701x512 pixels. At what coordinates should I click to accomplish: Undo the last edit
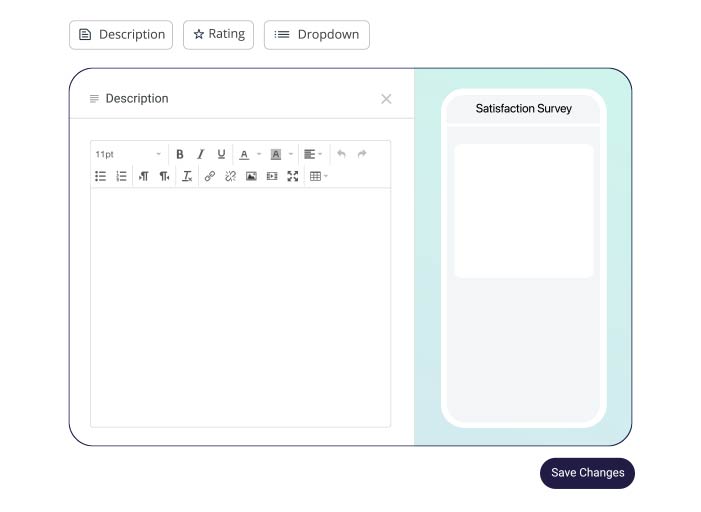click(341, 154)
